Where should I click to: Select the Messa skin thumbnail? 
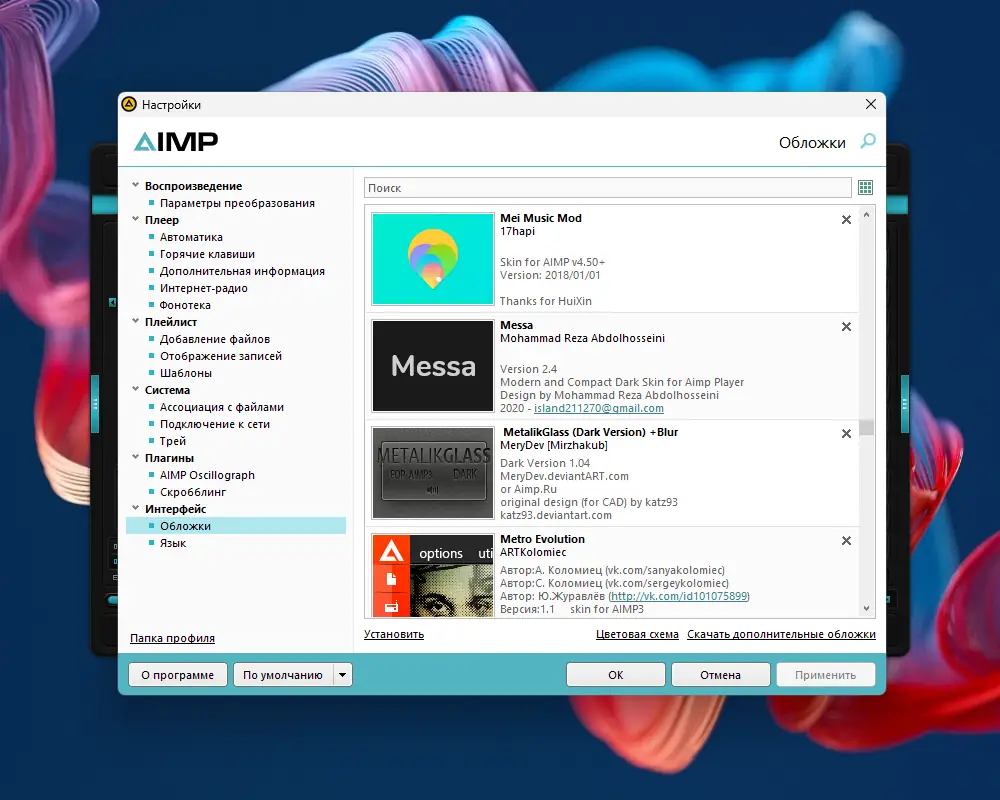(x=433, y=366)
